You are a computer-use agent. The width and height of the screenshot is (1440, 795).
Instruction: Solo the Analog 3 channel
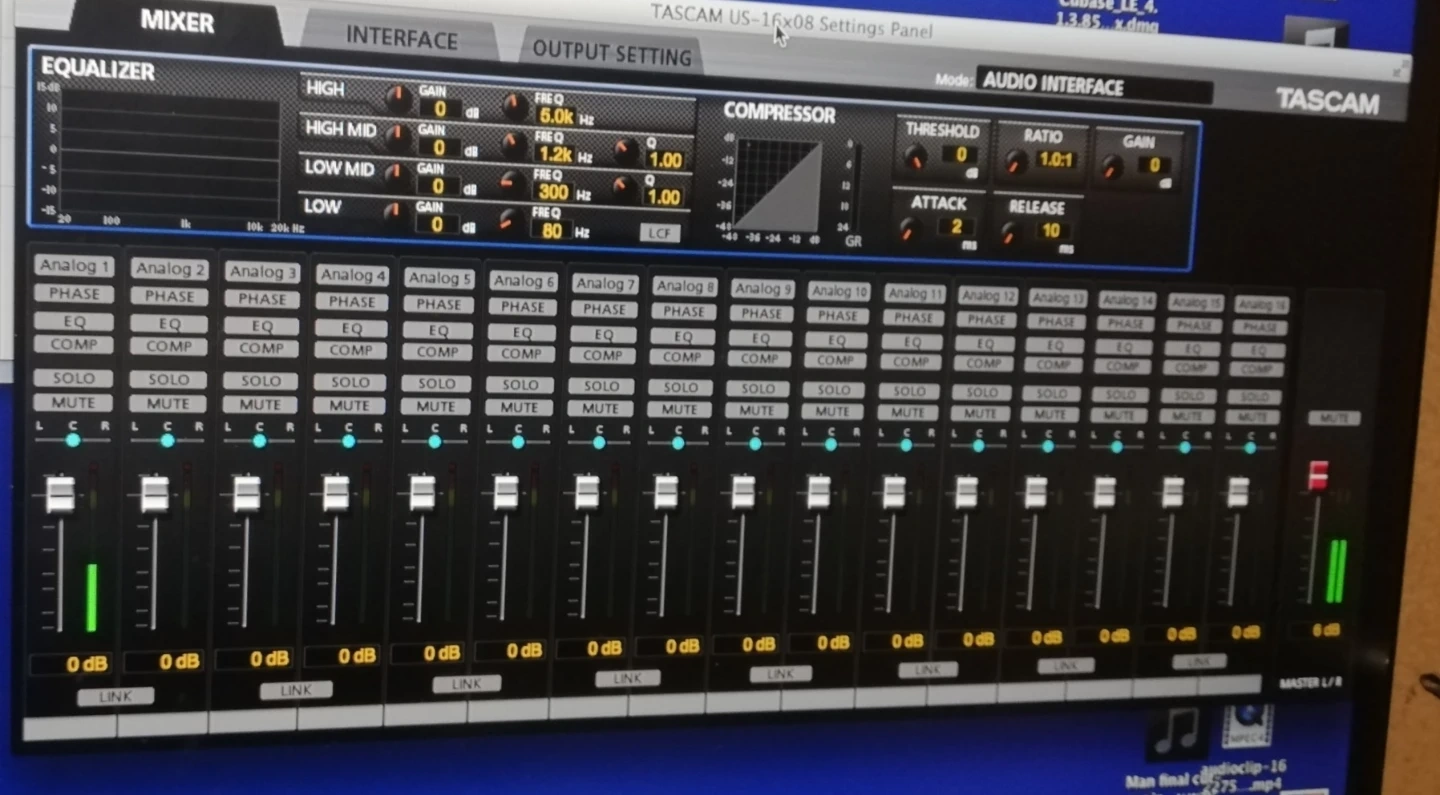click(x=261, y=381)
